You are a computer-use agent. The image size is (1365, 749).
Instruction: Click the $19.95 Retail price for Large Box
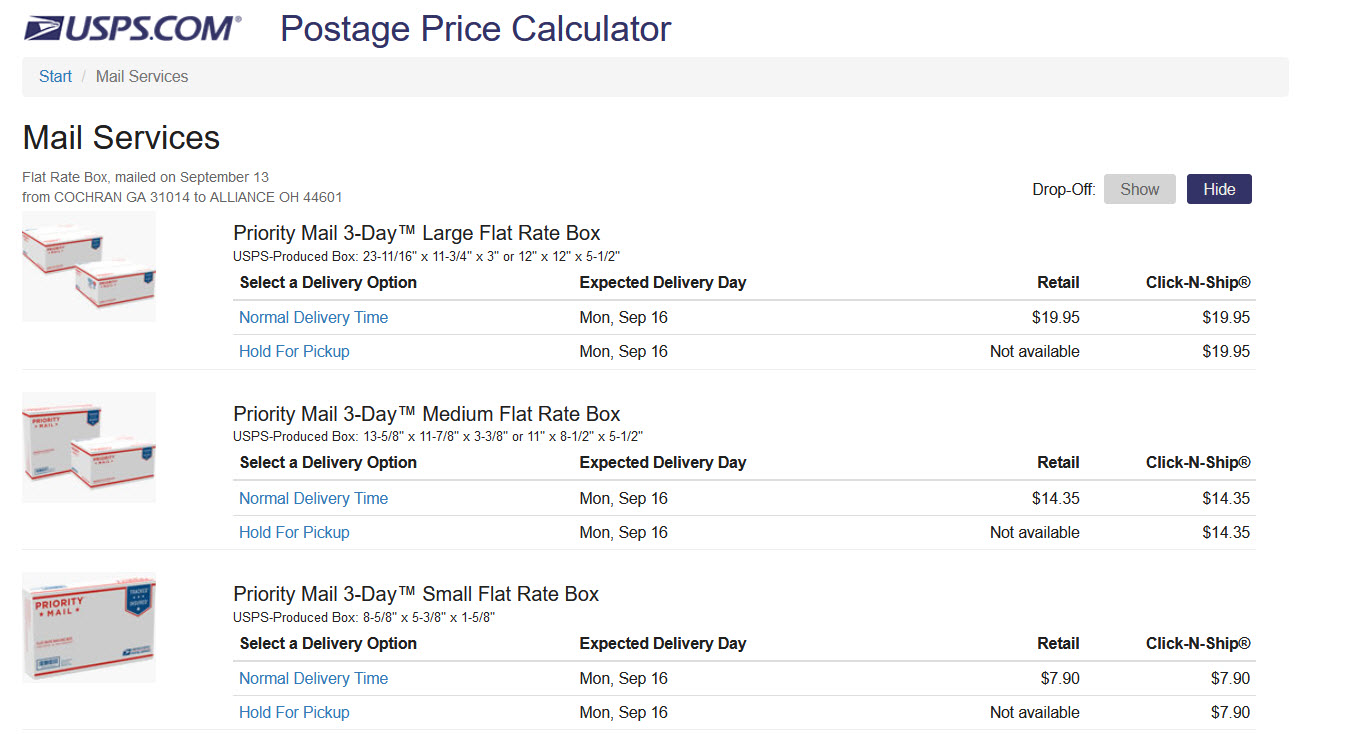(1055, 318)
